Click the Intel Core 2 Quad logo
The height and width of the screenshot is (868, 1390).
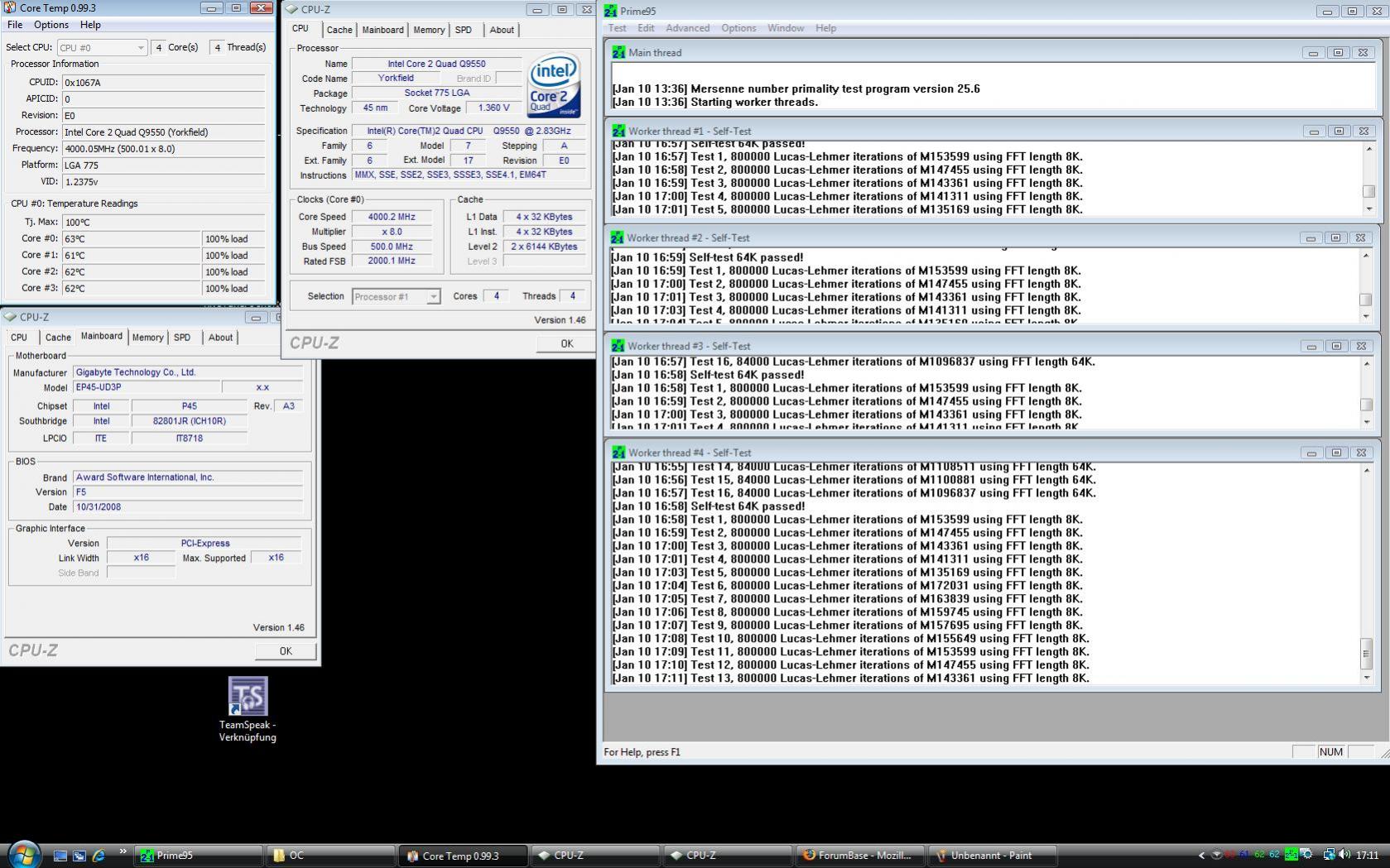coord(554,86)
